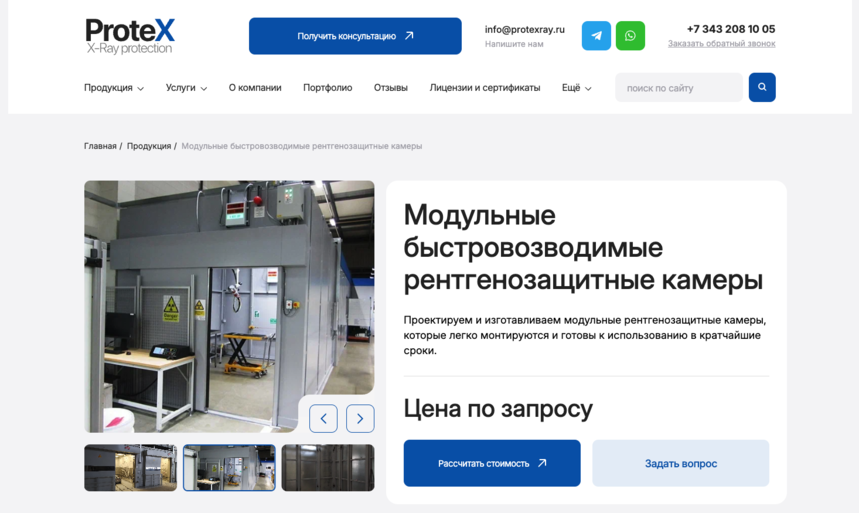Go to Продукция breadcrumb link
The image size is (859, 513).
[148, 146]
